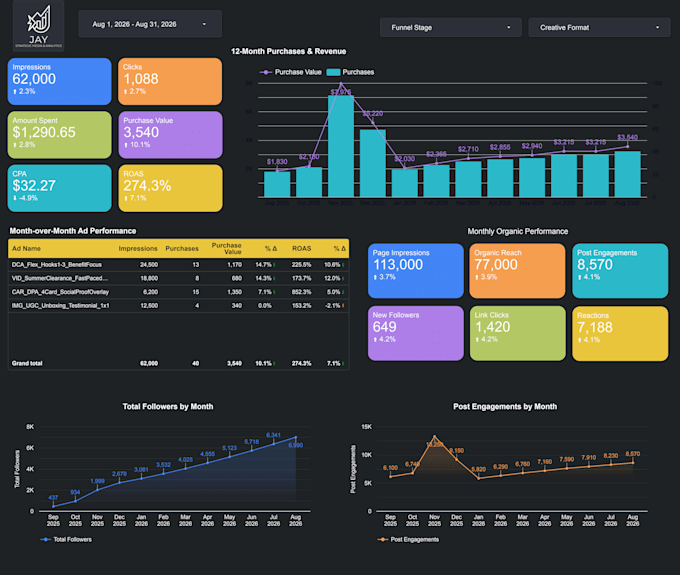Open the Aug 1 – Aug 31, 2026 date range picker

[x=150, y=24]
